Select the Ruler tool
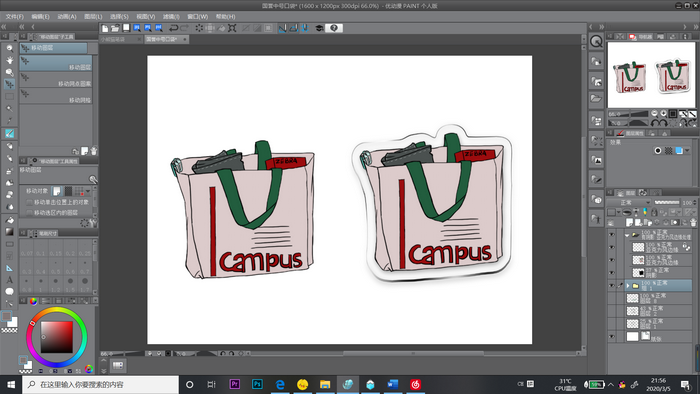The height and width of the screenshot is (394, 700). point(9,268)
